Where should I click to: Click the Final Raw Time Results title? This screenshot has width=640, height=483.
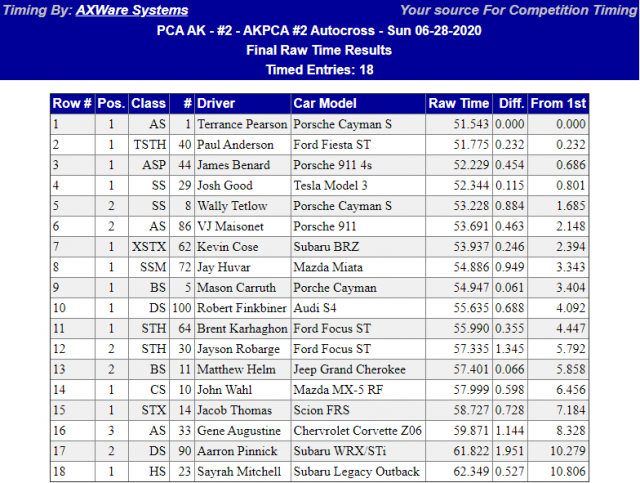point(320,49)
